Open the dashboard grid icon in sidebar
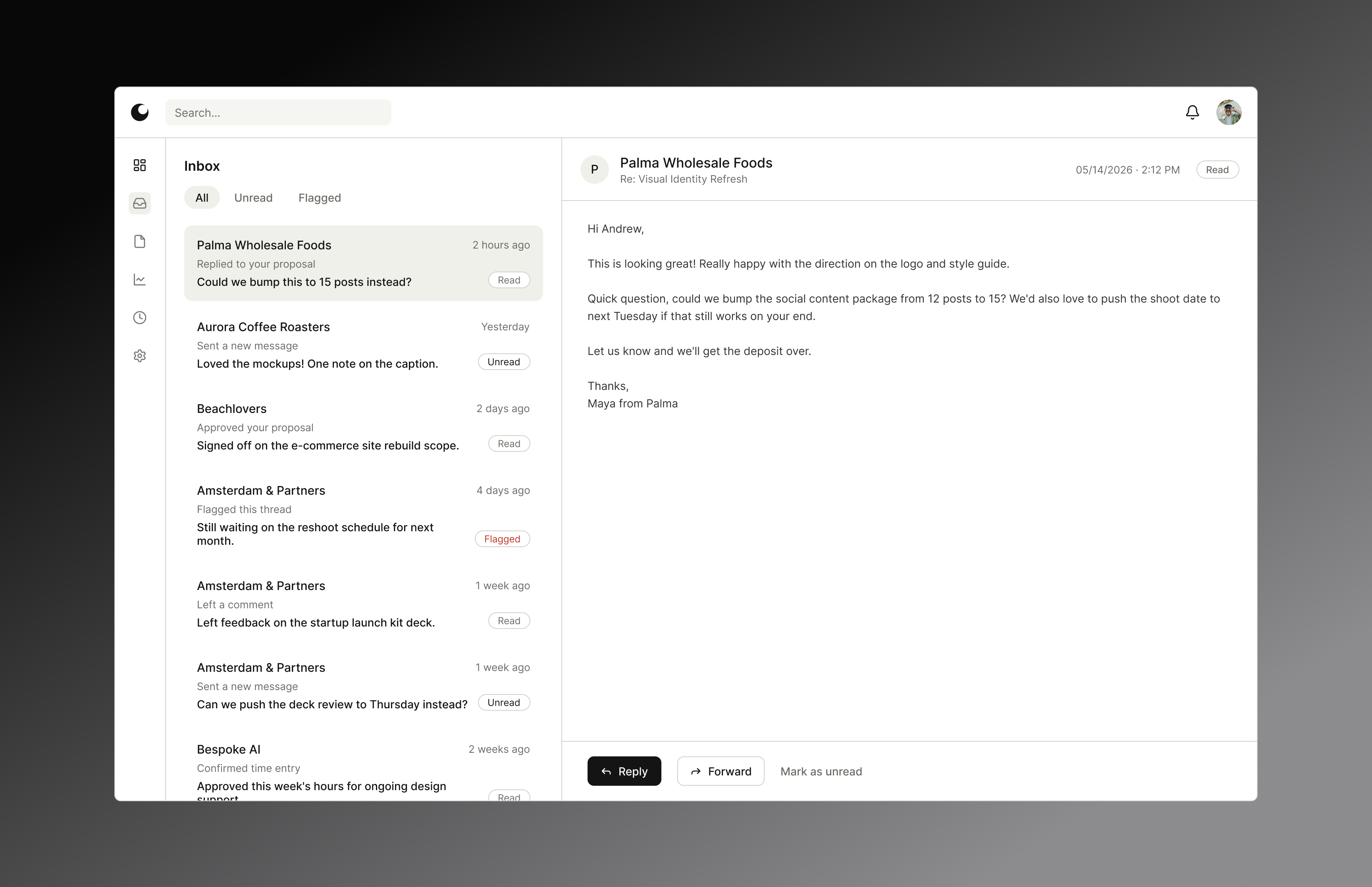Viewport: 1372px width, 887px height. coord(139,165)
